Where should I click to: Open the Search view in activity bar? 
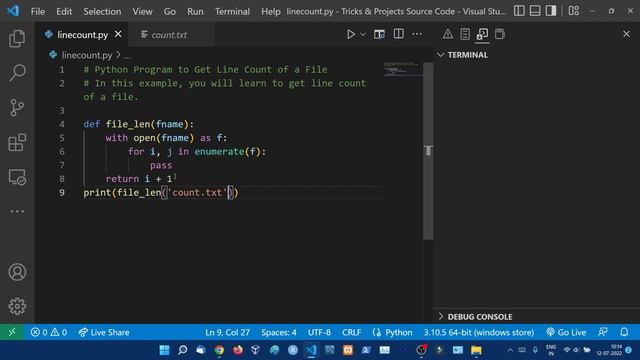[x=17, y=73]
